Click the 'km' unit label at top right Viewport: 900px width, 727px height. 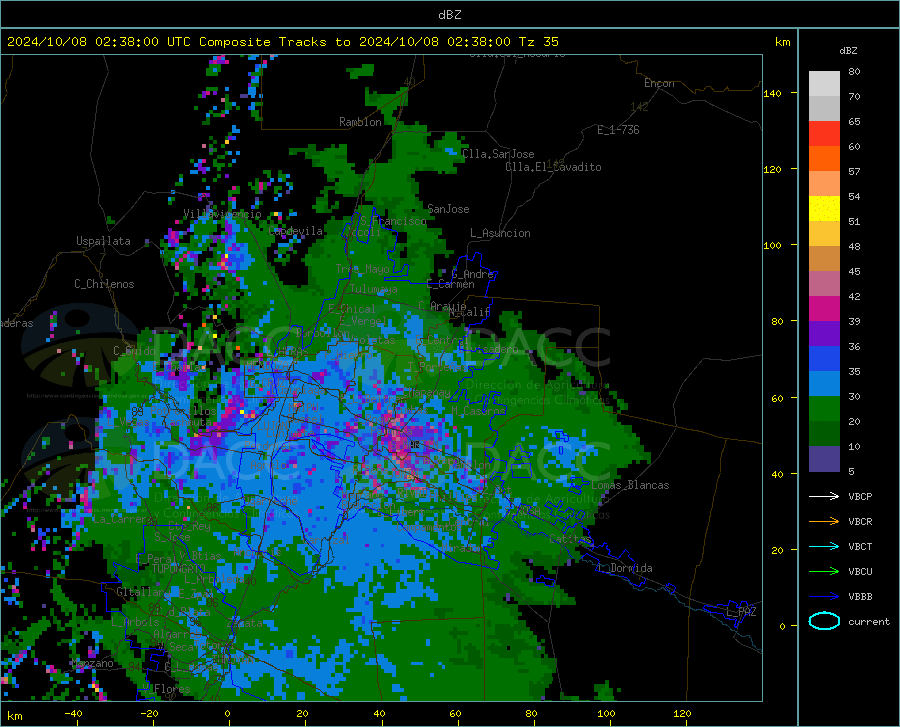pyautogui.click(x=782, y=42)
